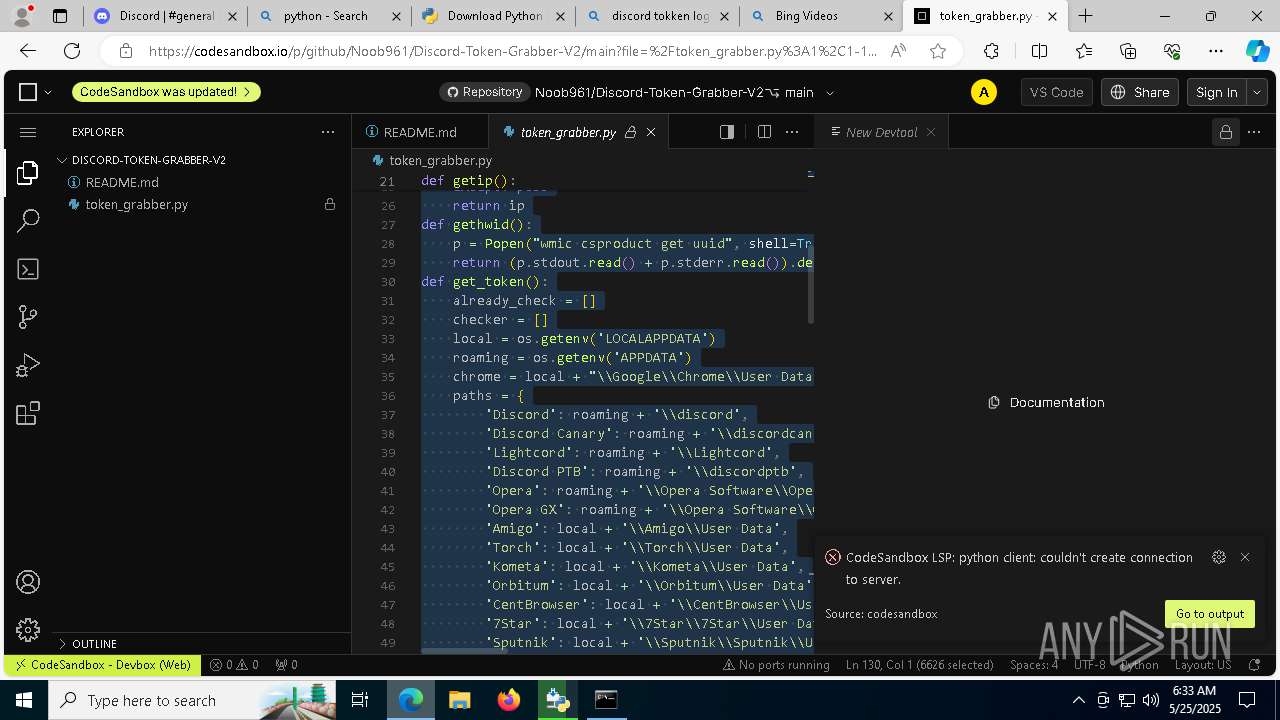Open the Accounts icon in activity bar
The height and width of the screenshot is (720, 1280).
(x=28, y=582)
